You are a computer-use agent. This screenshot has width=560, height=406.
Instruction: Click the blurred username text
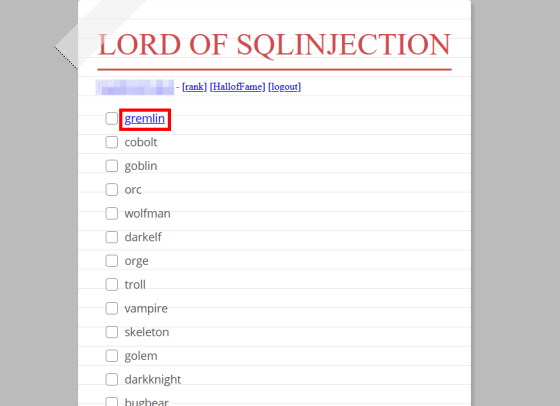coord(135,87)
